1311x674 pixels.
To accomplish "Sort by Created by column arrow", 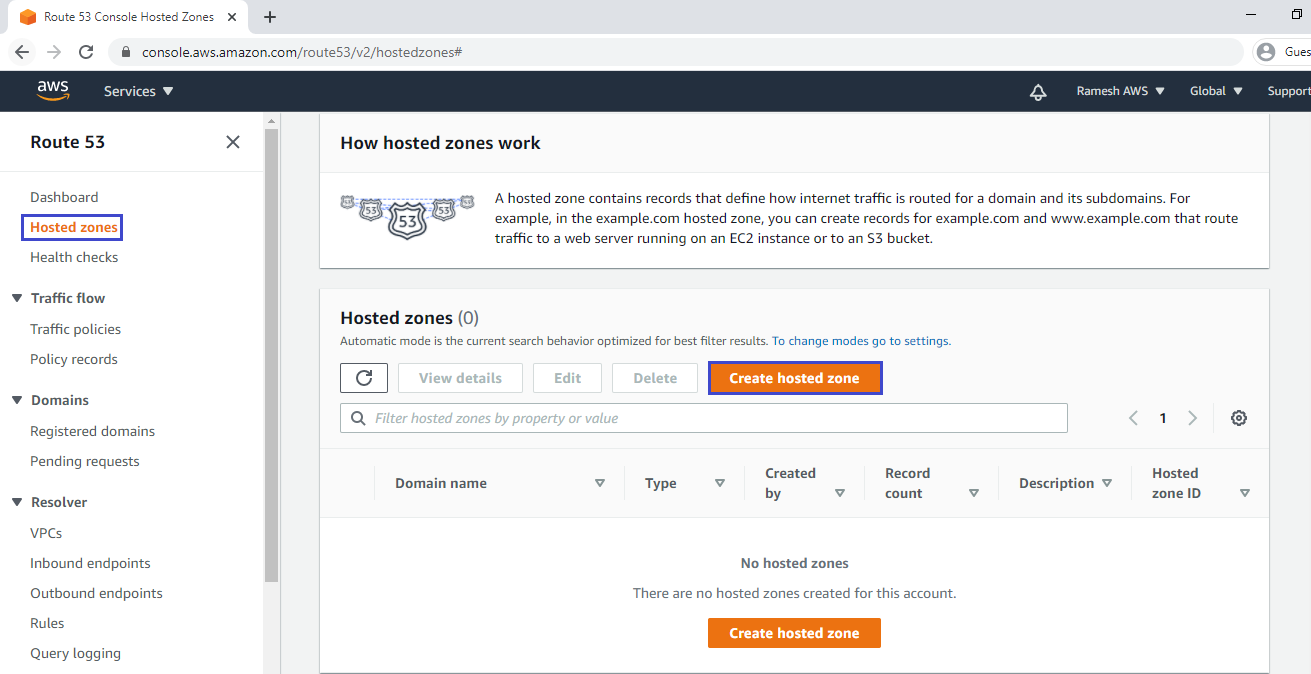I will click(x=840, y=493).
